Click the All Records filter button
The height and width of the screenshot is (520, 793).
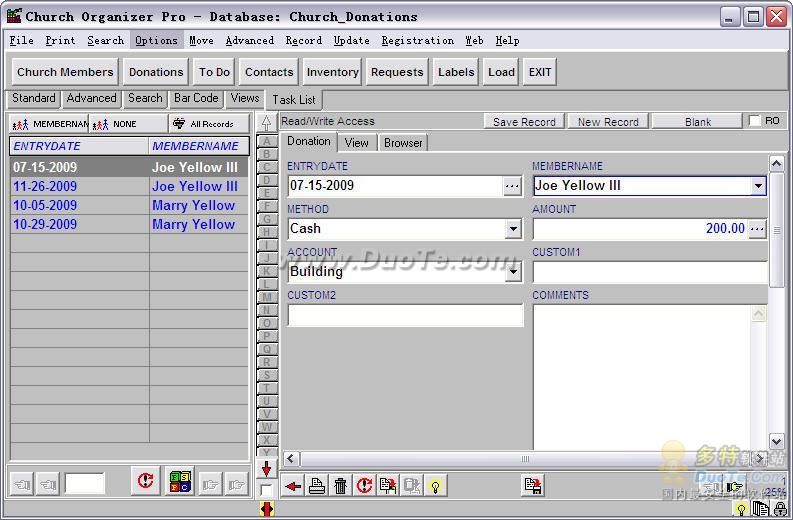(x=209, y=124)
